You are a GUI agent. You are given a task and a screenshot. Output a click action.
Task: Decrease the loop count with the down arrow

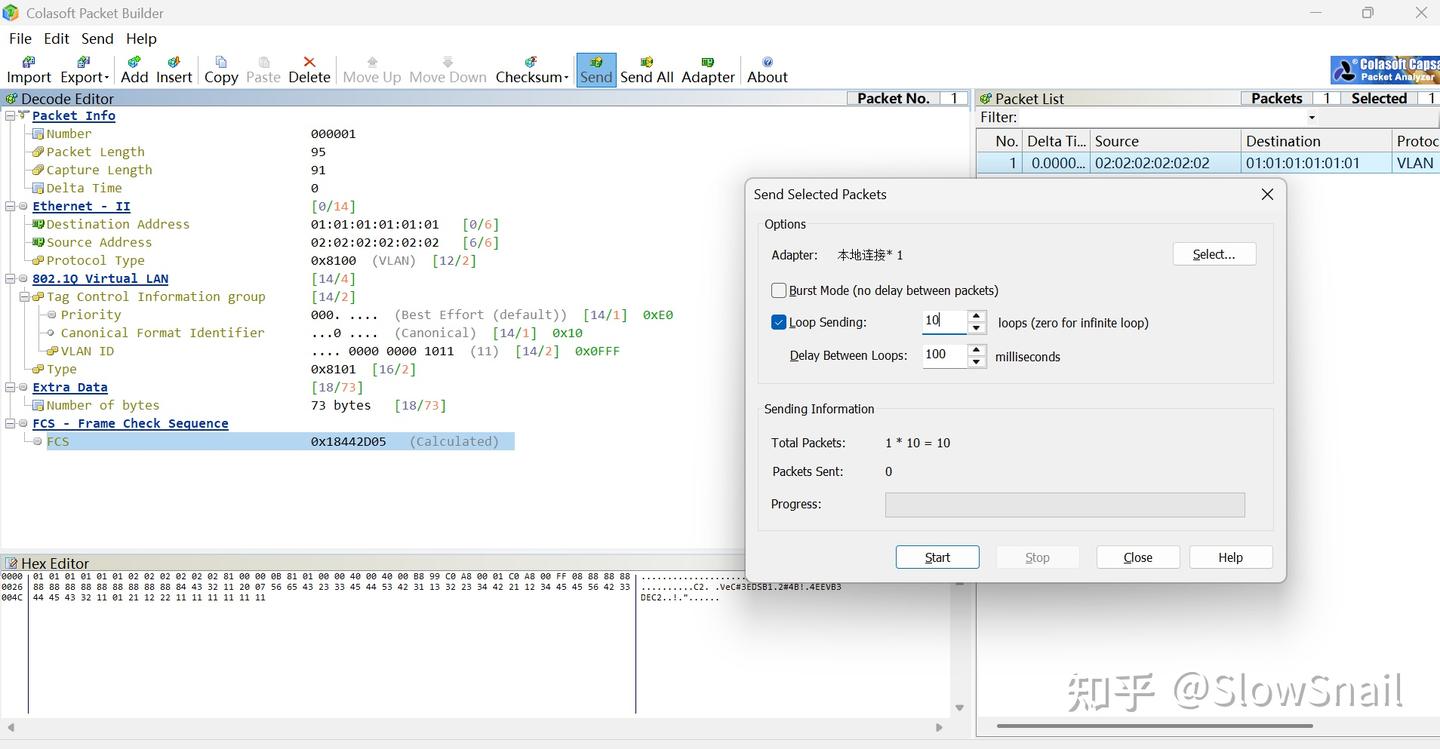pos(977,328)
